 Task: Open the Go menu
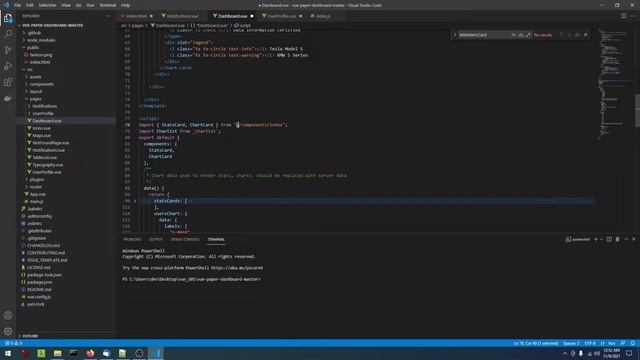pyautogui.click(x=79, y=5)
